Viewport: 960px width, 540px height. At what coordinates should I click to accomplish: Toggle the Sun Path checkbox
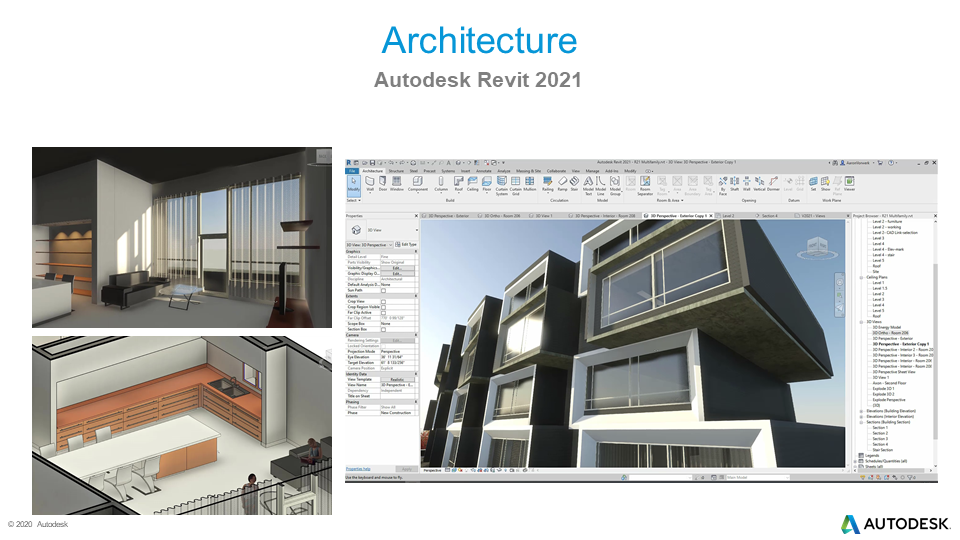[383, 290]
